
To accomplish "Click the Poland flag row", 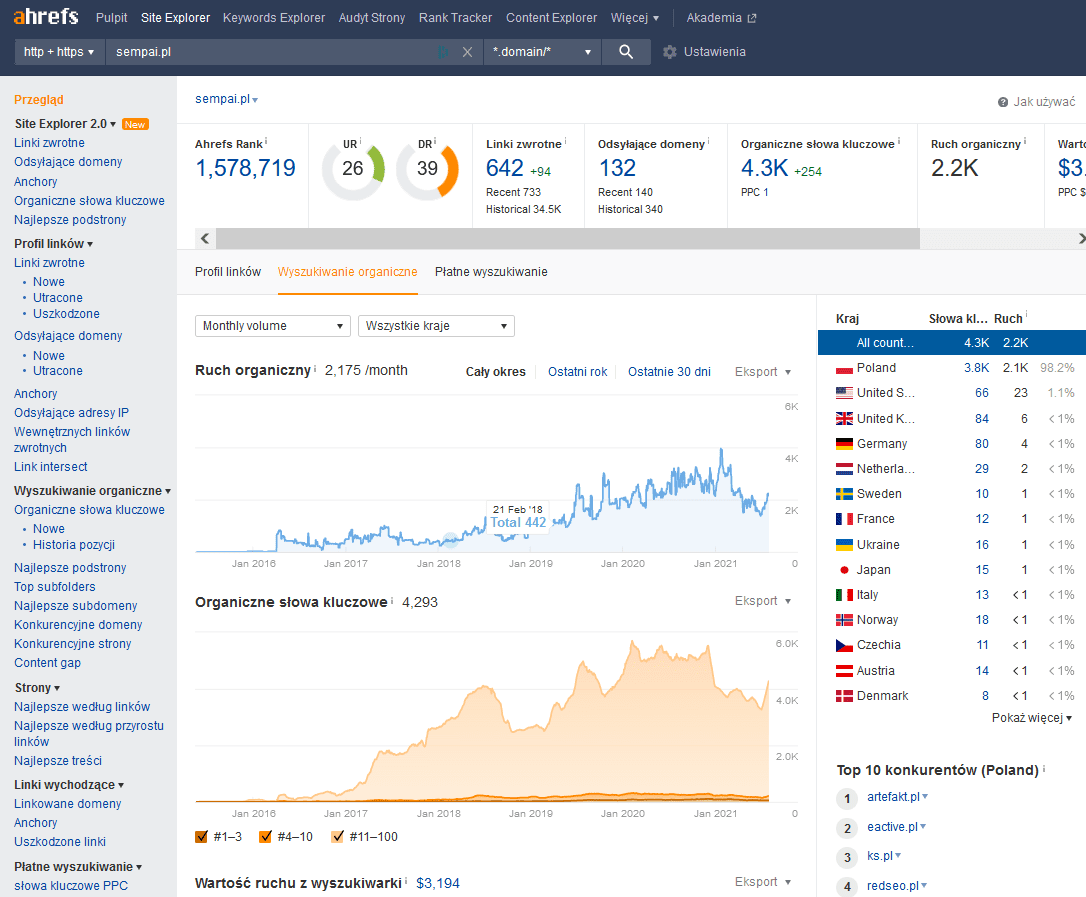I will (952, 368).
